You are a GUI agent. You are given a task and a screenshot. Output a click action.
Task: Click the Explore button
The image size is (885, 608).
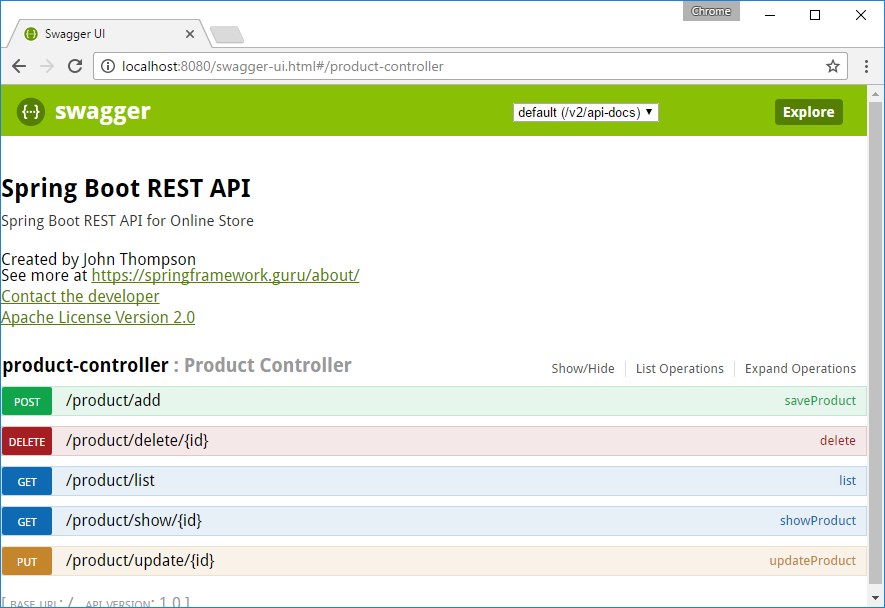(x=808, y=112)
